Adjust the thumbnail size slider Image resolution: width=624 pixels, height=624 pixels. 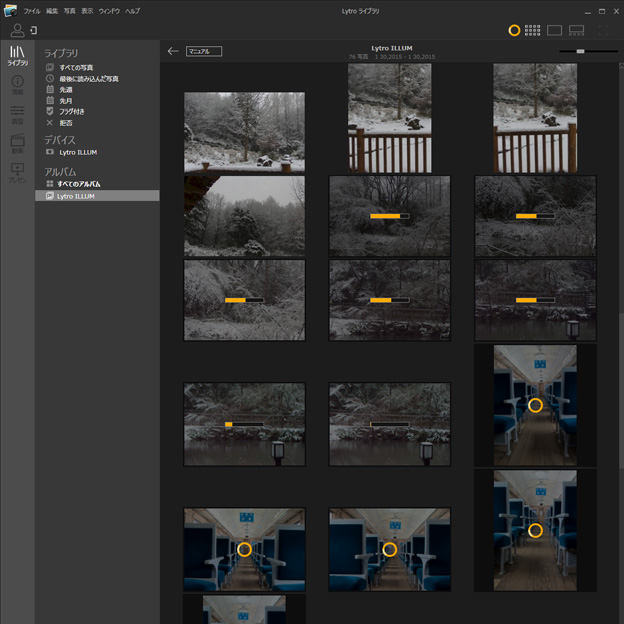tap(580, 51)
